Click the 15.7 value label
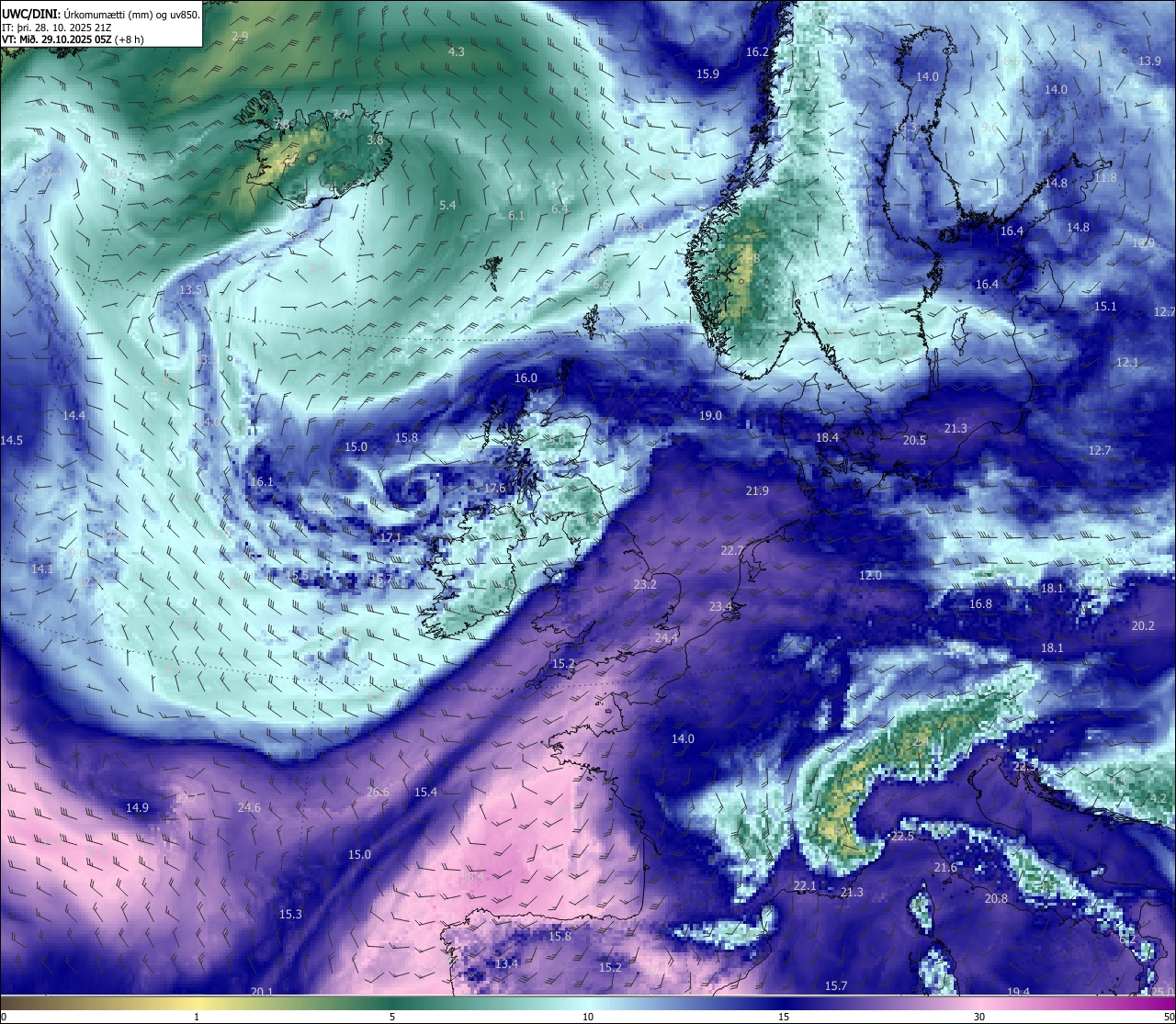The height and width of the screenshot is (1024, 1176). 835,985
